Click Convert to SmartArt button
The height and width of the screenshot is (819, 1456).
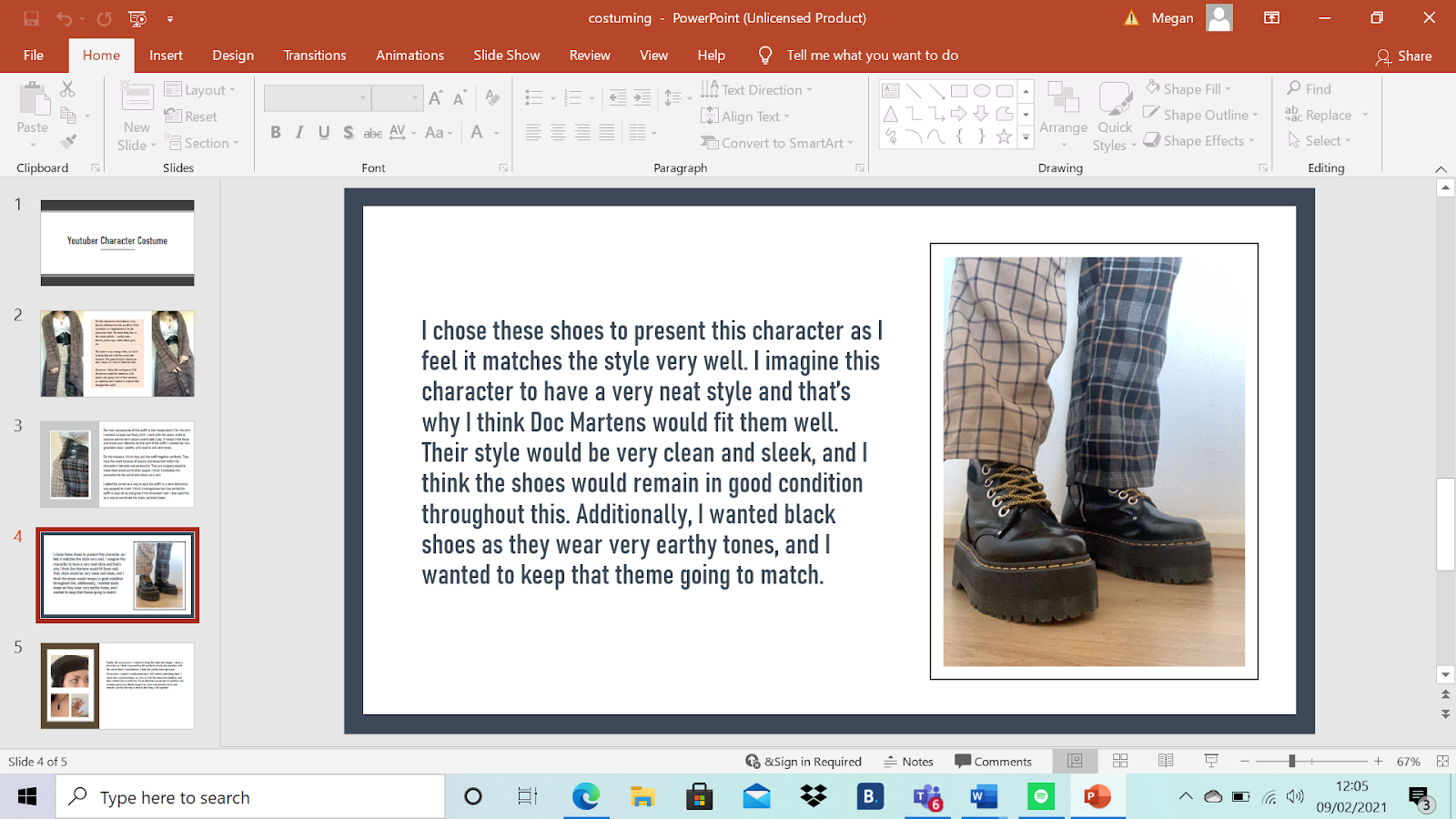point(777,143)
